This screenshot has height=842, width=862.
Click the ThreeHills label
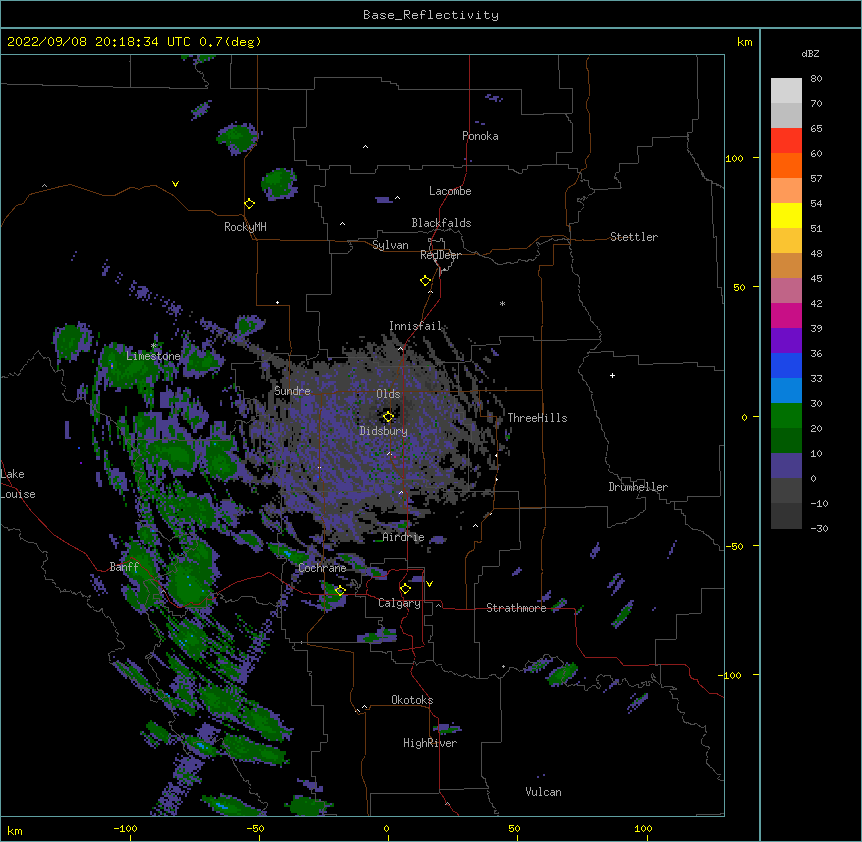pos(537,418)
